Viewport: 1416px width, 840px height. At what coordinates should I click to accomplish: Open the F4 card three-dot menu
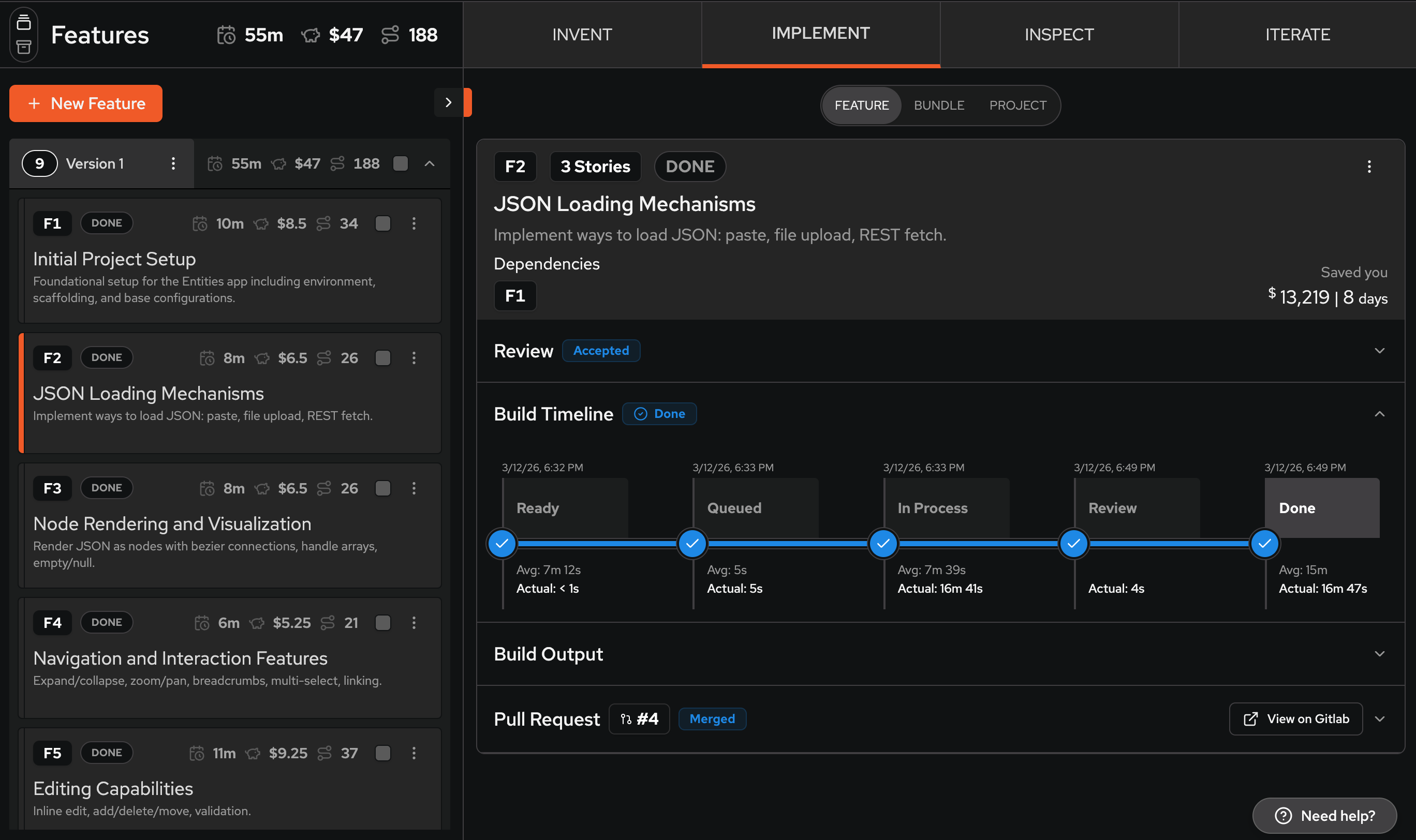tap(414, 623)
